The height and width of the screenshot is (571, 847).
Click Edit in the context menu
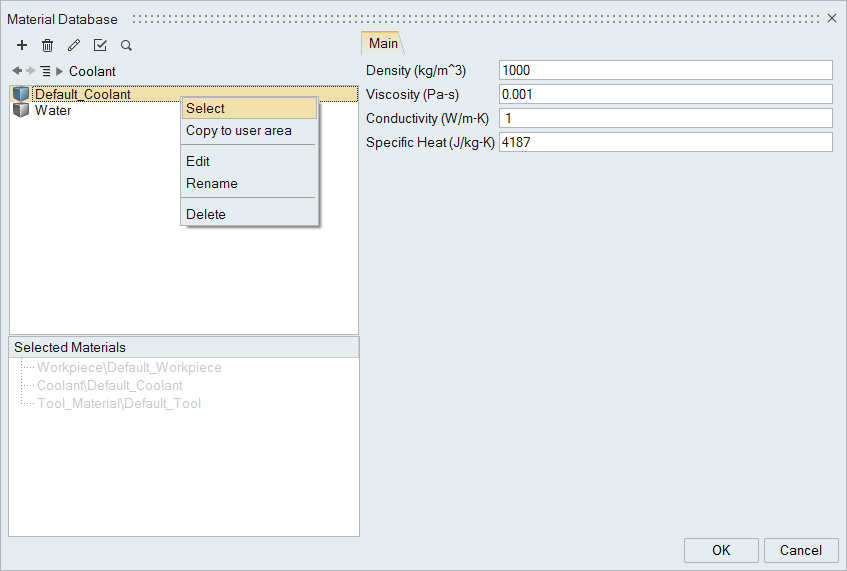coord(198,161)
